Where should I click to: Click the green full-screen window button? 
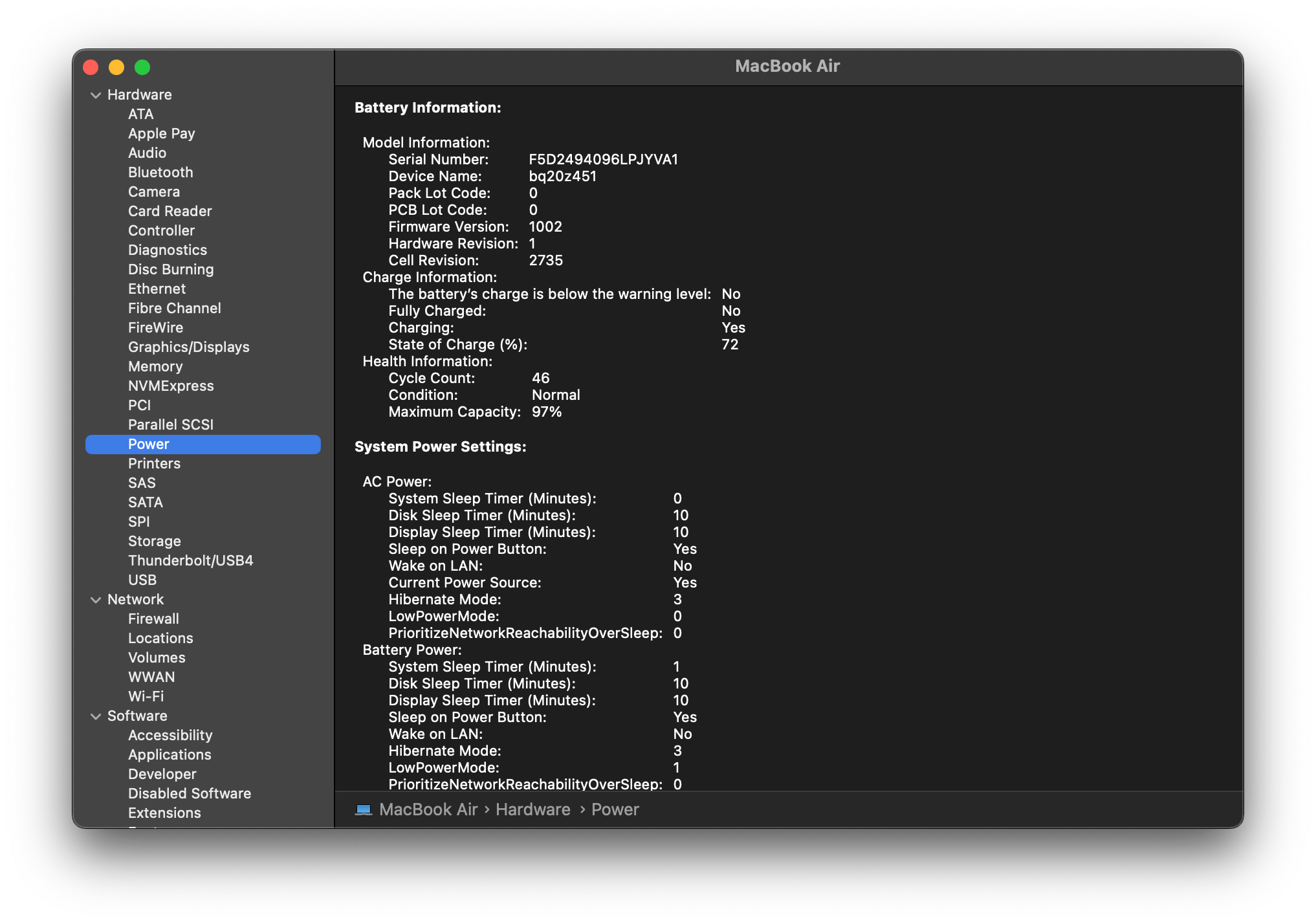point(142,67)
